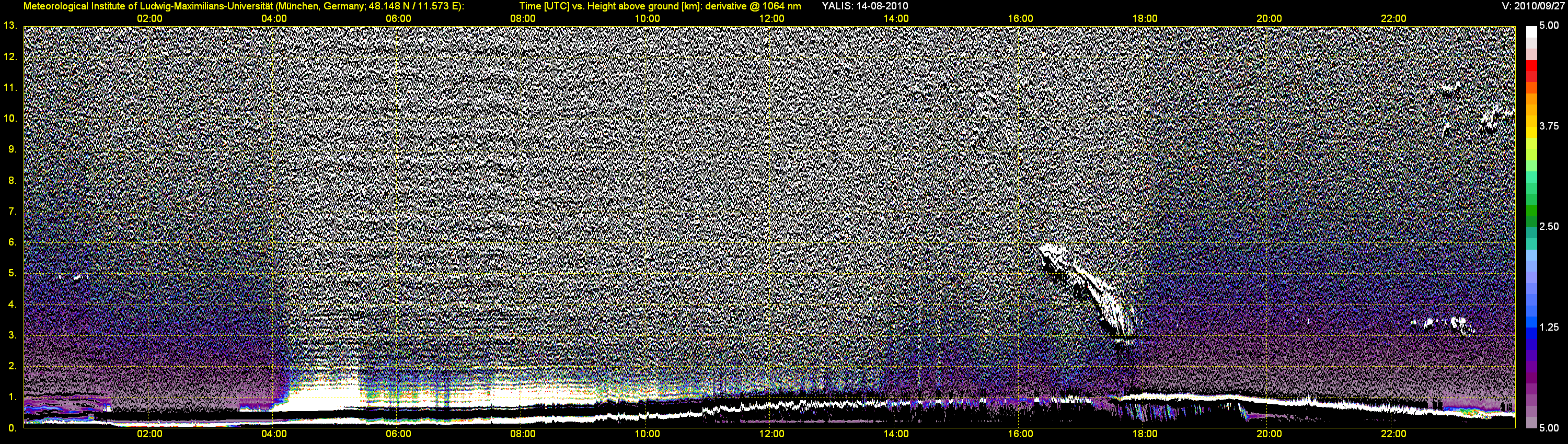Screen dimensions: 1568x444
Task: Click the small cloud fragments at 3 km near 23:00
Action: (1444, 324)
